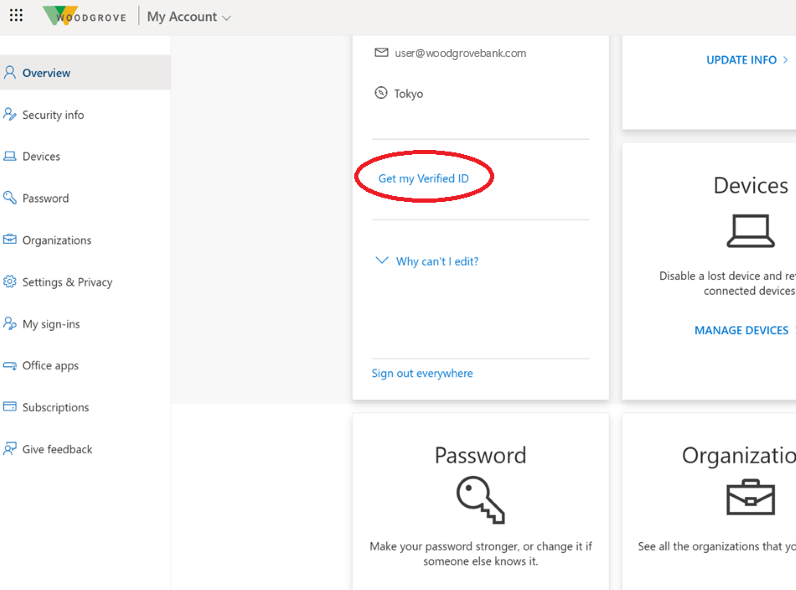
Task: Click the Settings & Privacy gear icon
Action: 10,281
